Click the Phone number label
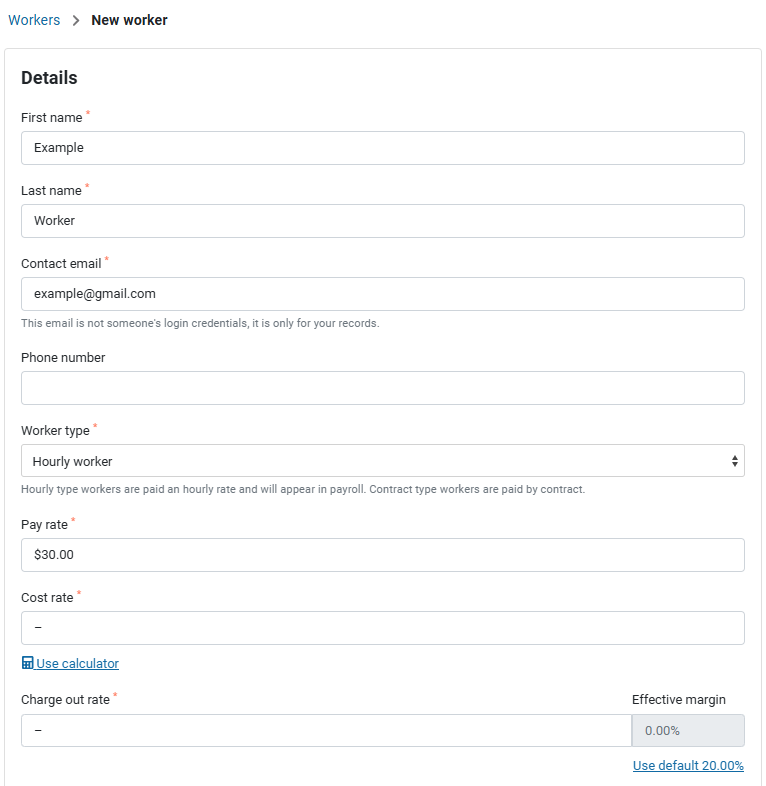Image resolution: width=766 pixels, height=786 pixels. point(63,358)
